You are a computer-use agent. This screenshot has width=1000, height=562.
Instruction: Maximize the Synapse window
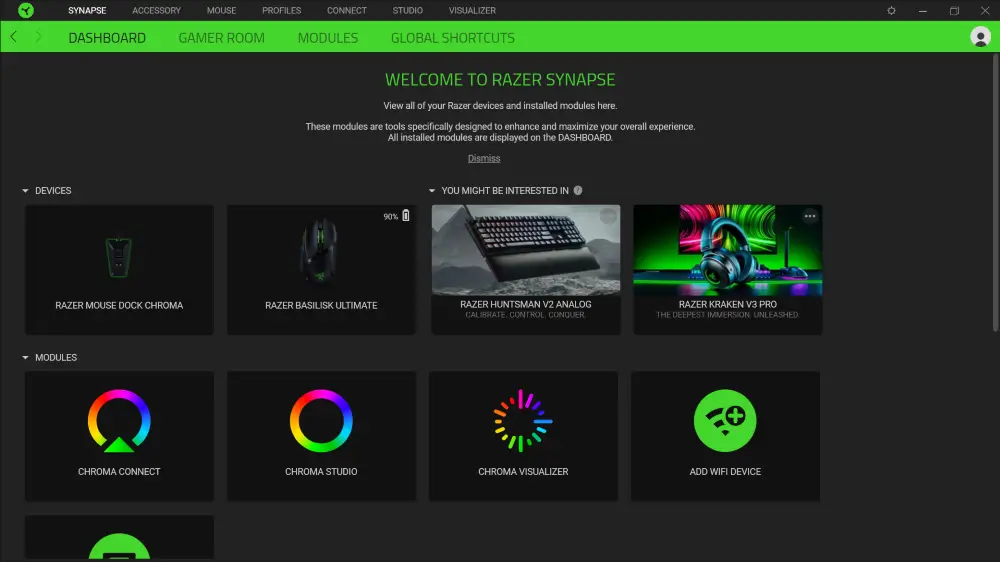pyautogui.click(x=954, y=11)
